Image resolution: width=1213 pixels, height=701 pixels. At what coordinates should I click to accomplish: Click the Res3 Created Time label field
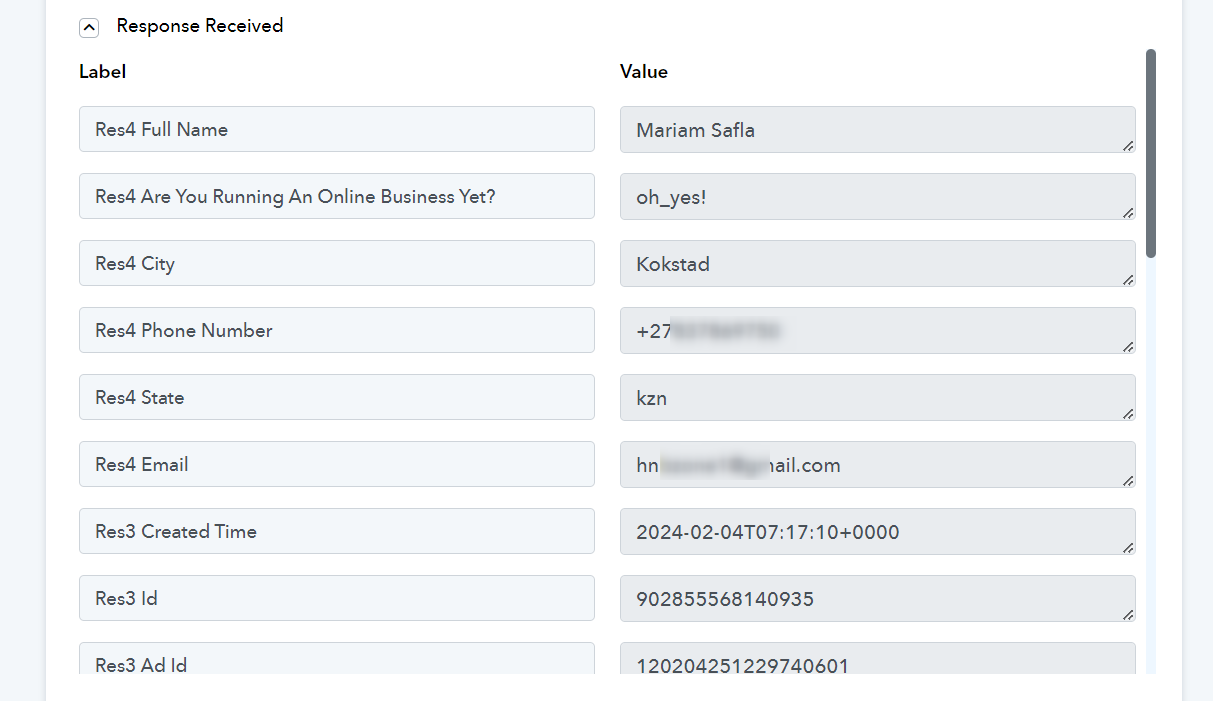[337, 531]
